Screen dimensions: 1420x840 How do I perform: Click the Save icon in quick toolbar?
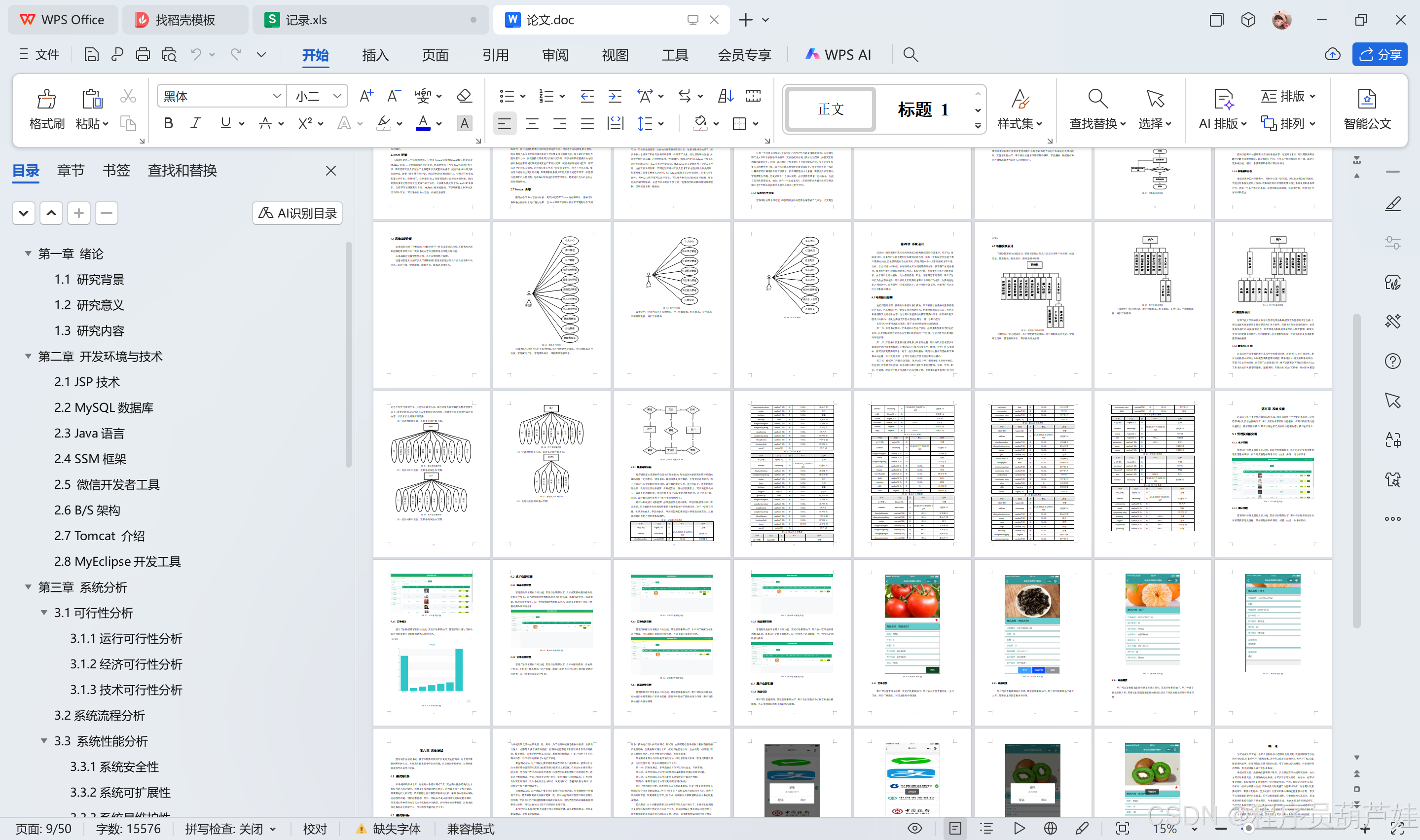tap(91, 54)
